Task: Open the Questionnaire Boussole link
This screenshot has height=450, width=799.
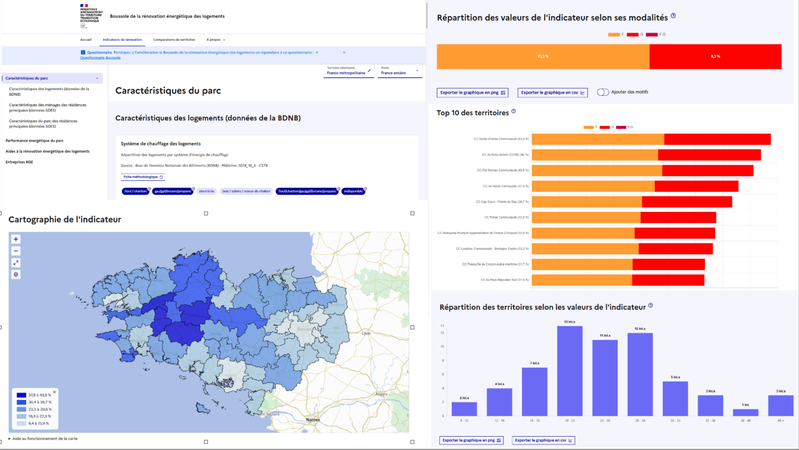Action: [100, 58]
